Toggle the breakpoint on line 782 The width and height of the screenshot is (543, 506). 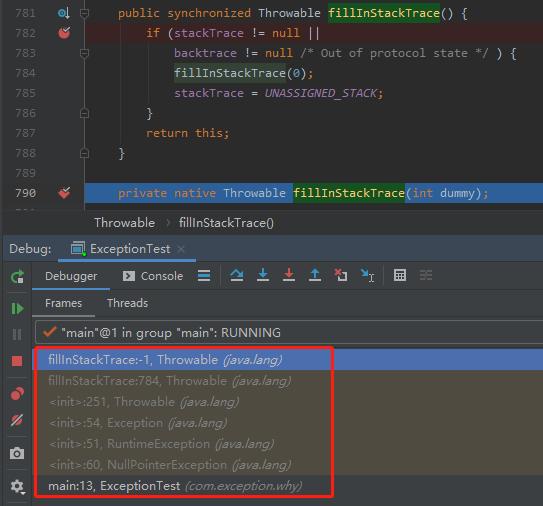(64, 33)
